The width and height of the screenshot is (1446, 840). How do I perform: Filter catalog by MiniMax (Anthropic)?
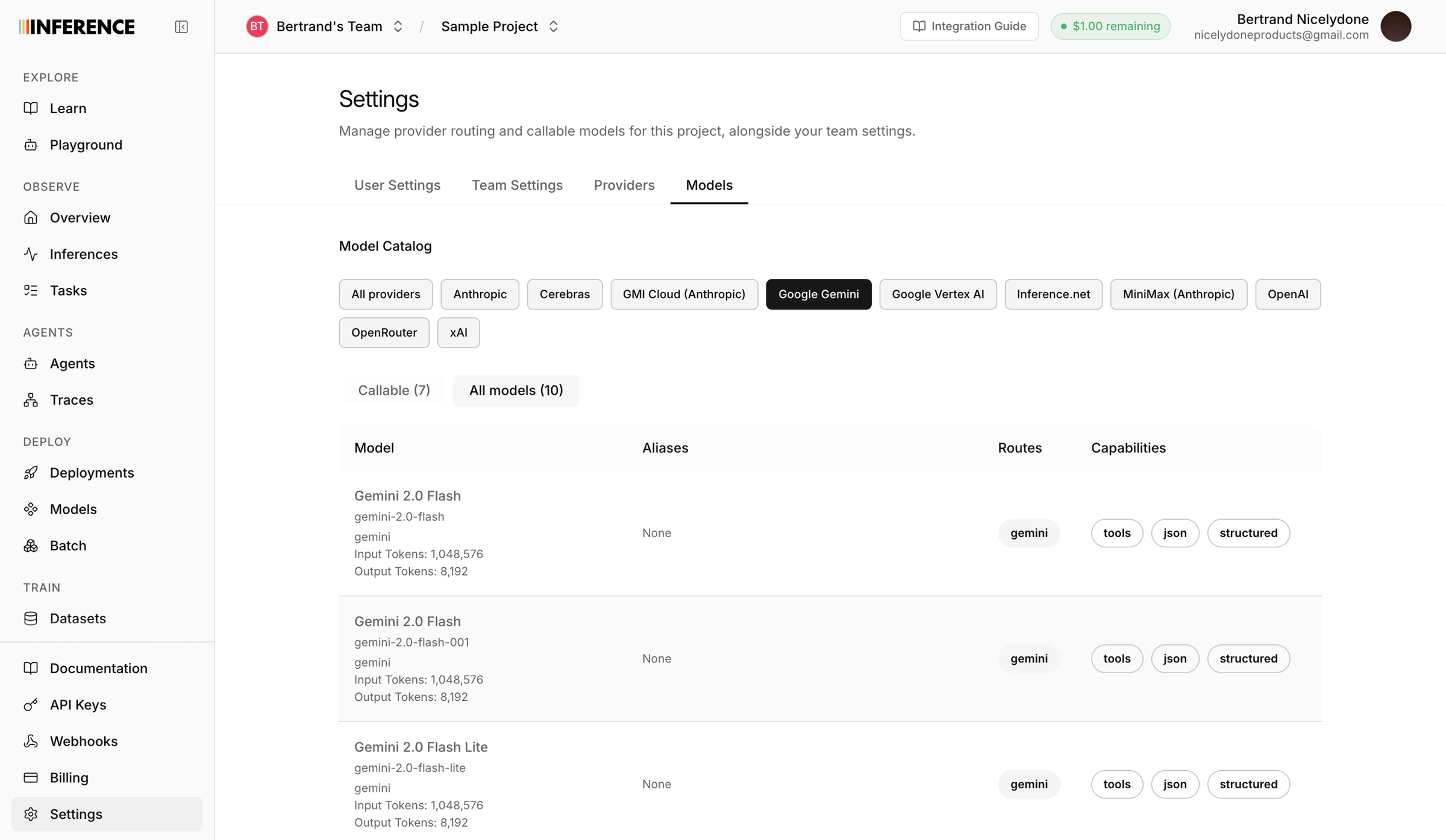click(1178, 294)
